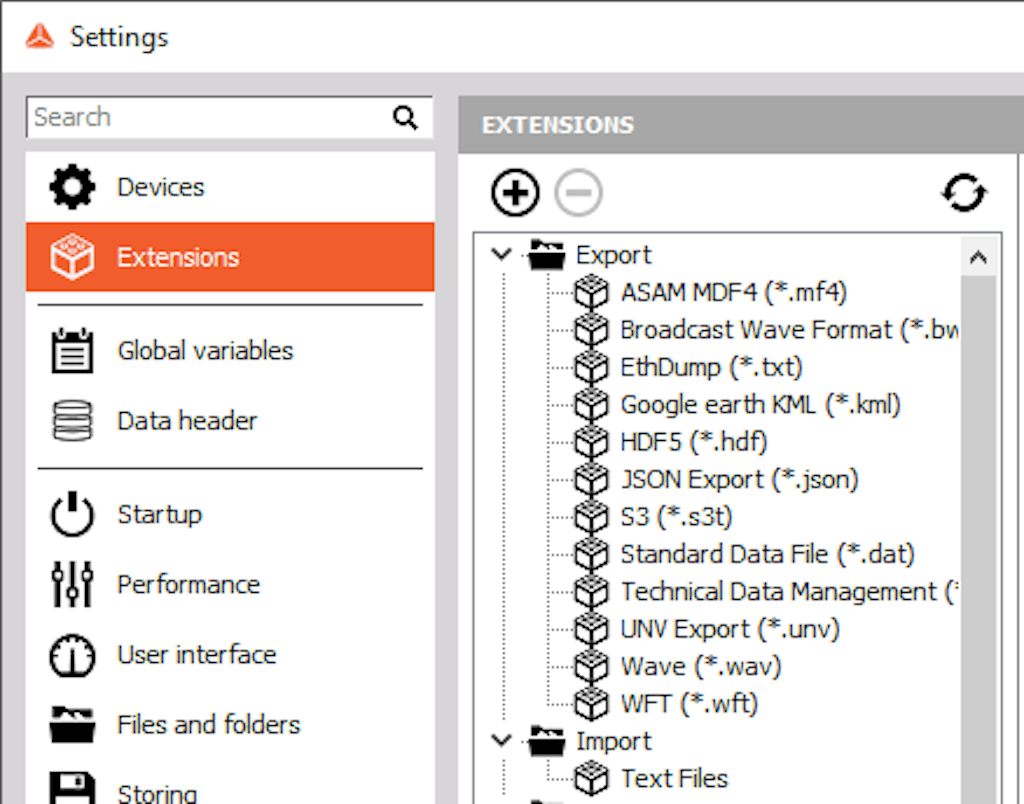Collapse the Export tree node
Screen dimensions: 1024x804
502,254
